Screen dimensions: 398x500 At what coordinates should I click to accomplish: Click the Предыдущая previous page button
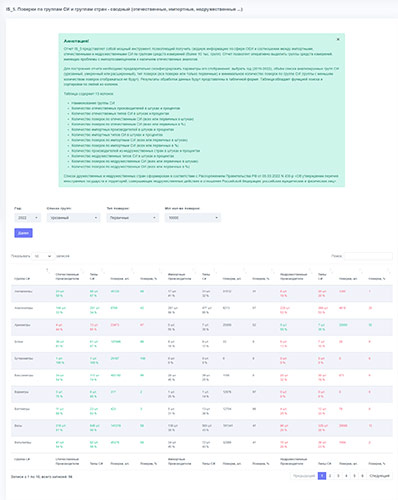304,476
